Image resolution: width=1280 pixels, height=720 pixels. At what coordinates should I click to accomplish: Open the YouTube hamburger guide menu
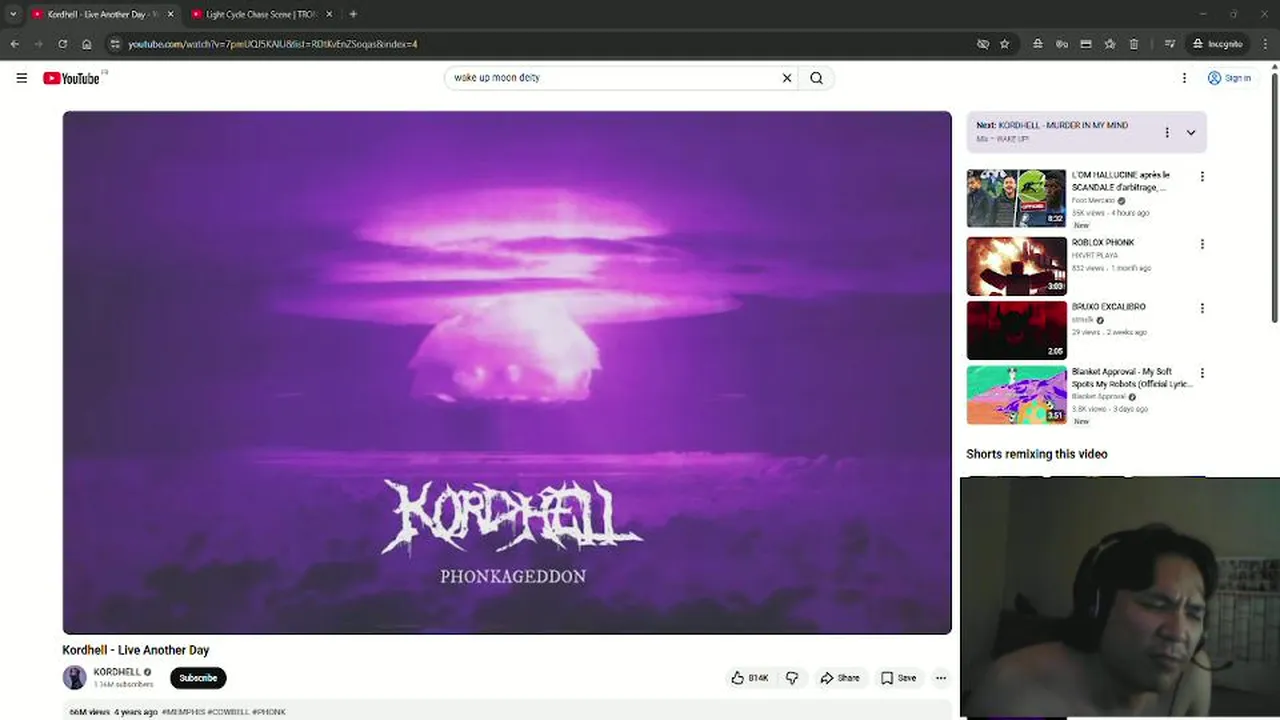click(21, 78)
